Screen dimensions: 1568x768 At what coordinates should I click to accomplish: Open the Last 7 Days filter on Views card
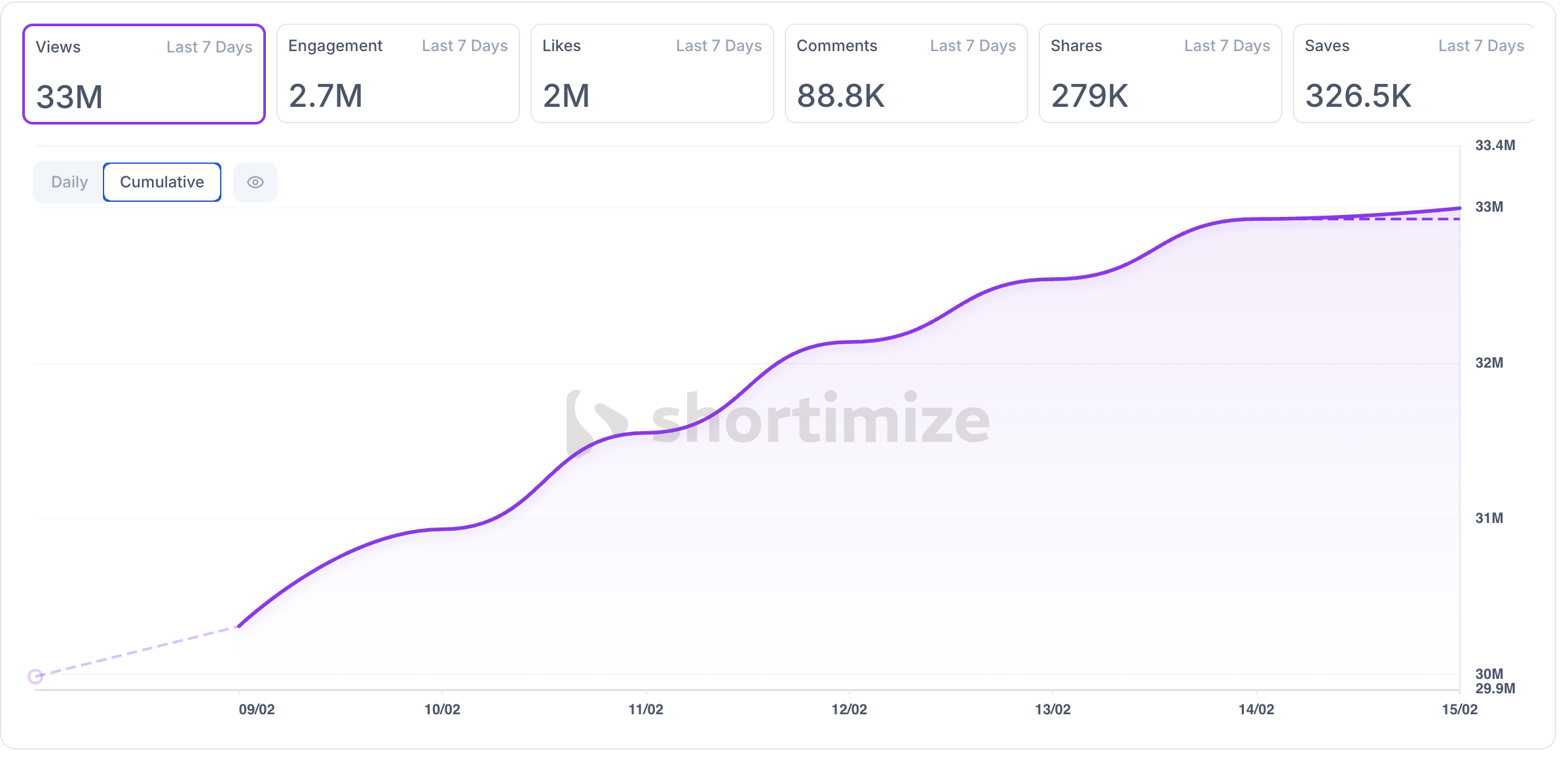[x=210, y=47]
